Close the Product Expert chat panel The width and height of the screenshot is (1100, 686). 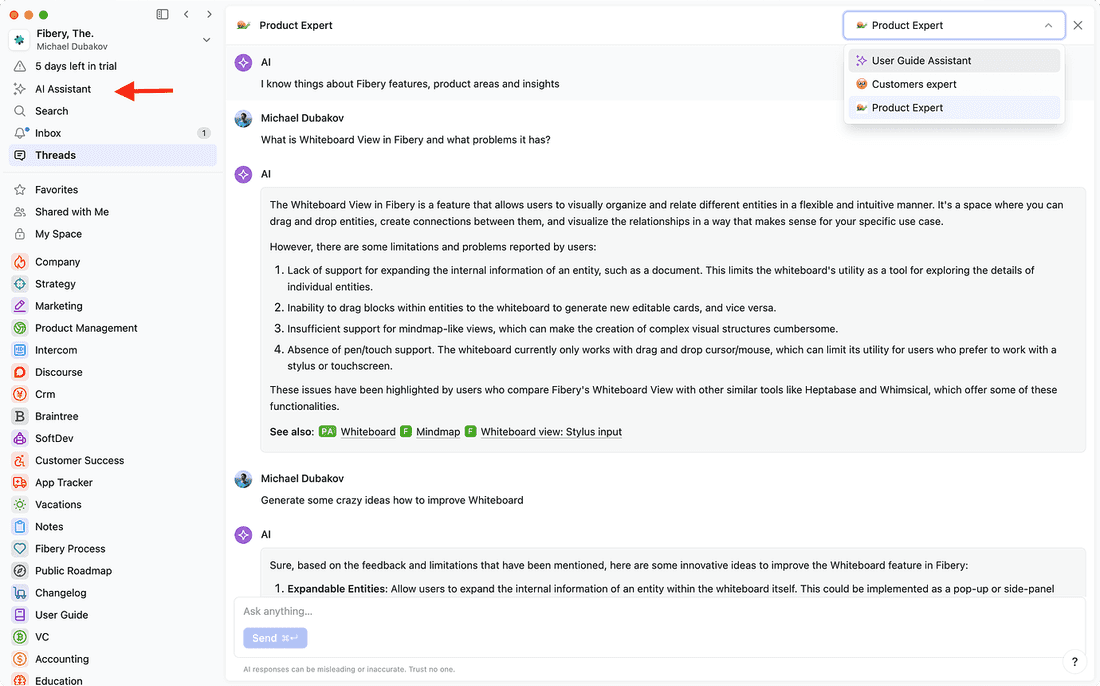click(x=1078, y=26)
